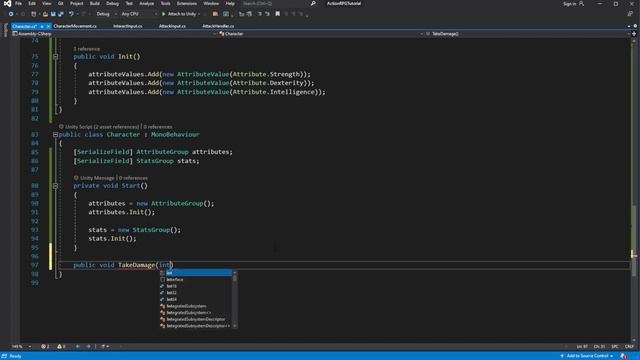Click the CRLF line ending indicator
This screenshot has height=360, width=640.
click(629, 347)
